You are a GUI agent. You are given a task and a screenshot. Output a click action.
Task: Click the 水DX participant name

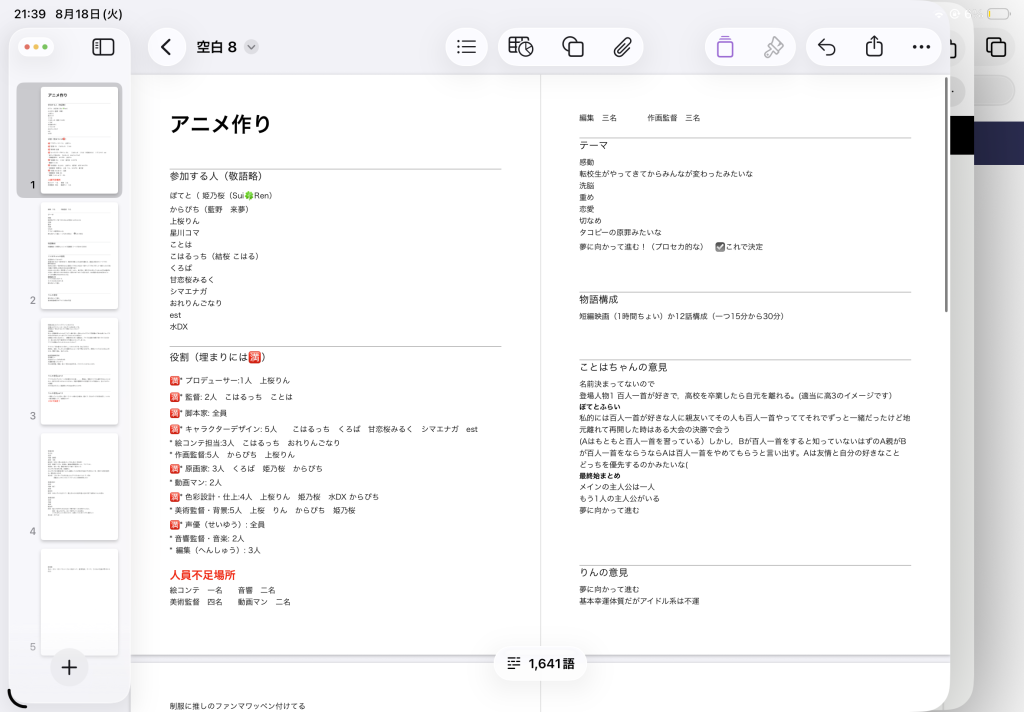(x=178, y=327)
